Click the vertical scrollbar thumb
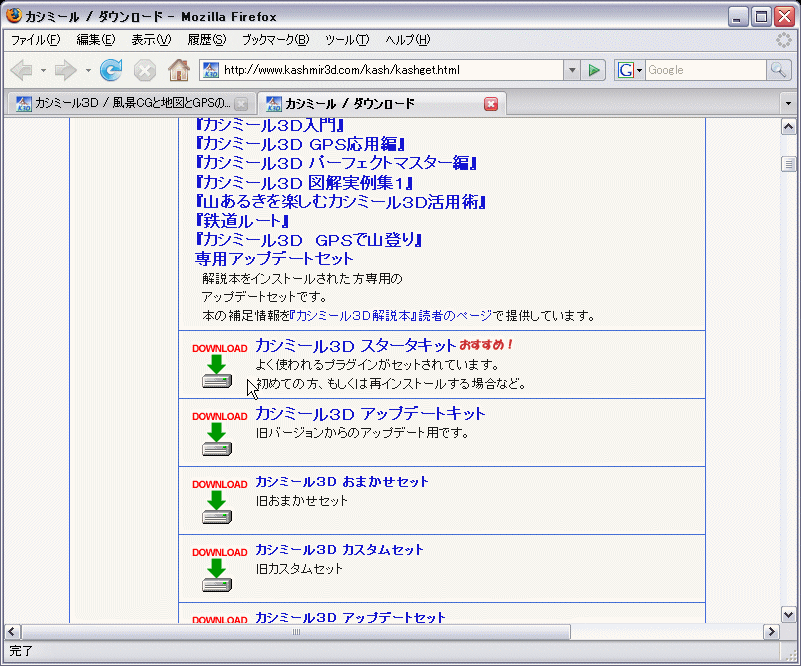The width and height of the screenshot is (801, 666). [788, 164]
